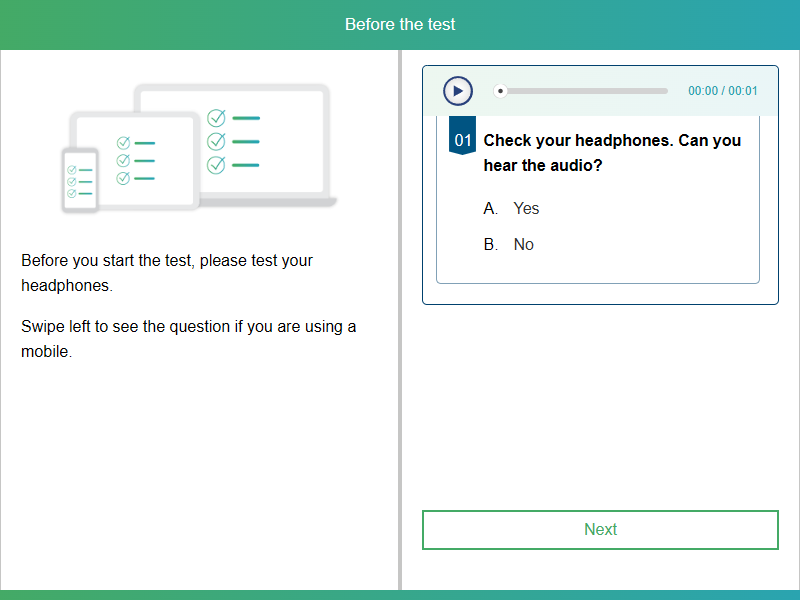Click the "Swipe left to see the question" text

pos(188,339)
